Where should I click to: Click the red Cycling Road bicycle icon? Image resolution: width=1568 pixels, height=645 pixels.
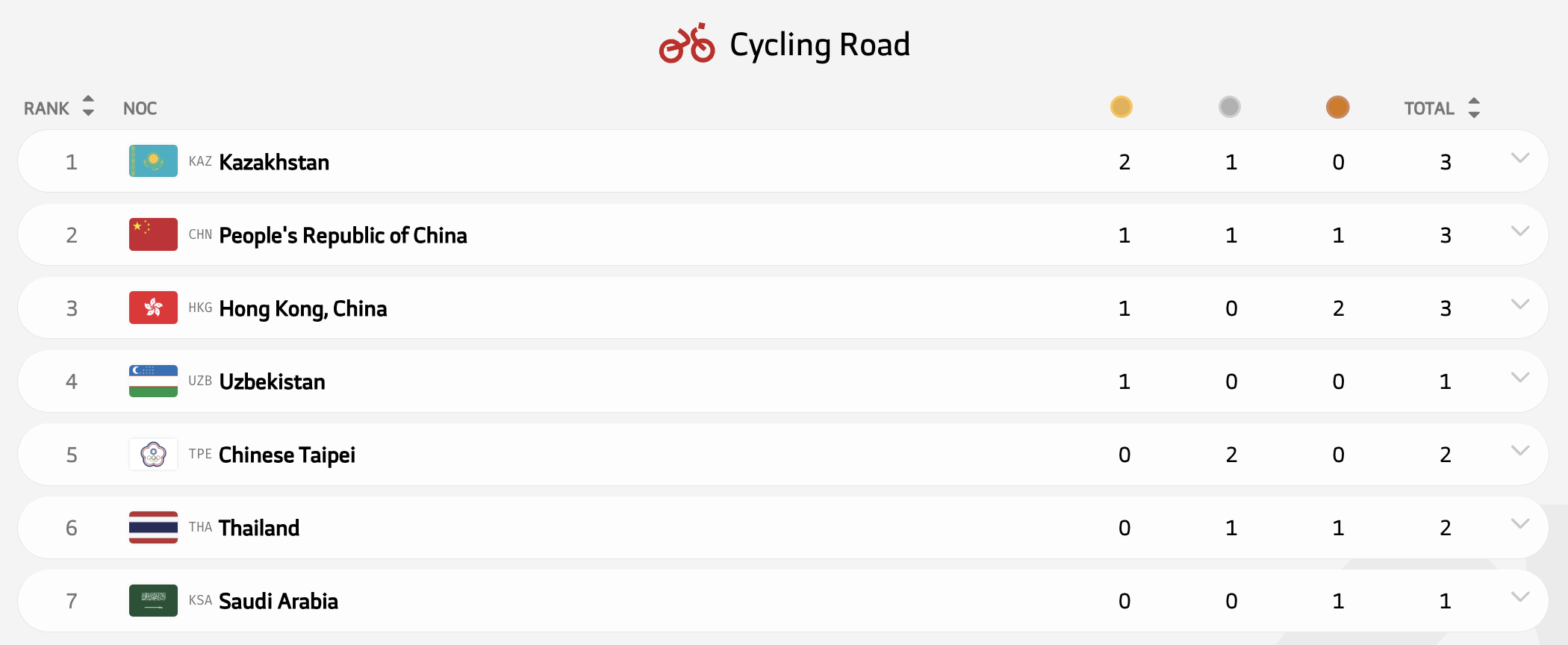coord(686,44)
